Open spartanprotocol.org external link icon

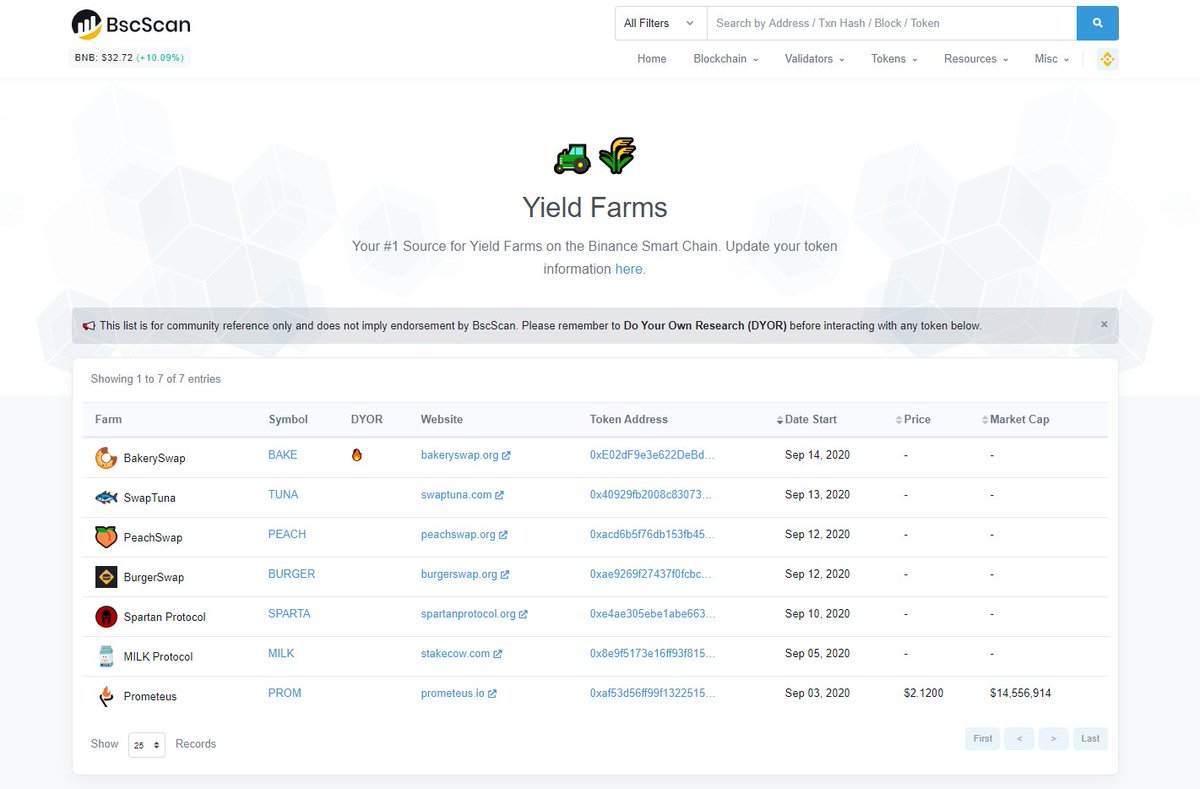click(x=523, y=615)
